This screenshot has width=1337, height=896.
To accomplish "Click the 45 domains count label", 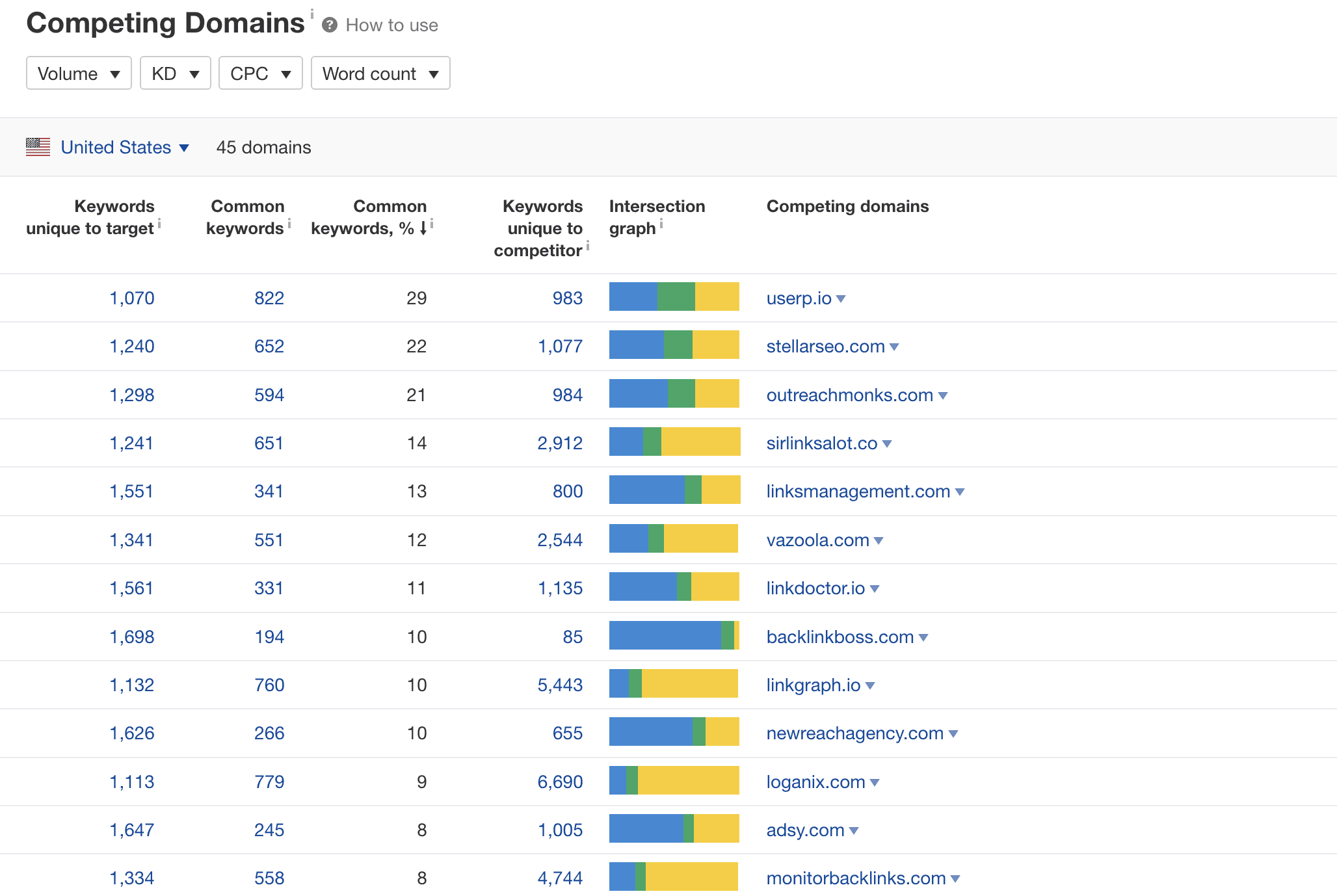I will pos(263,148).
